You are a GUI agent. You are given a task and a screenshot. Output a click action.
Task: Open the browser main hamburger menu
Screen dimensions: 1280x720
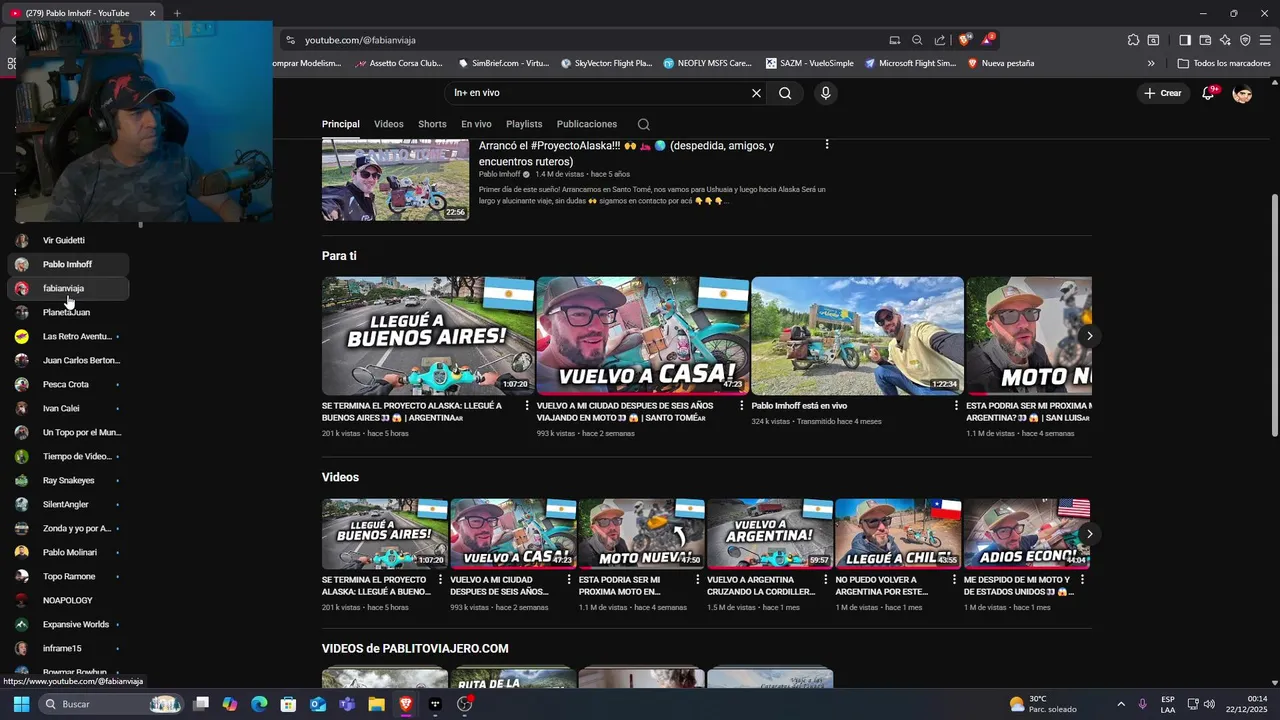point(1265,40)
